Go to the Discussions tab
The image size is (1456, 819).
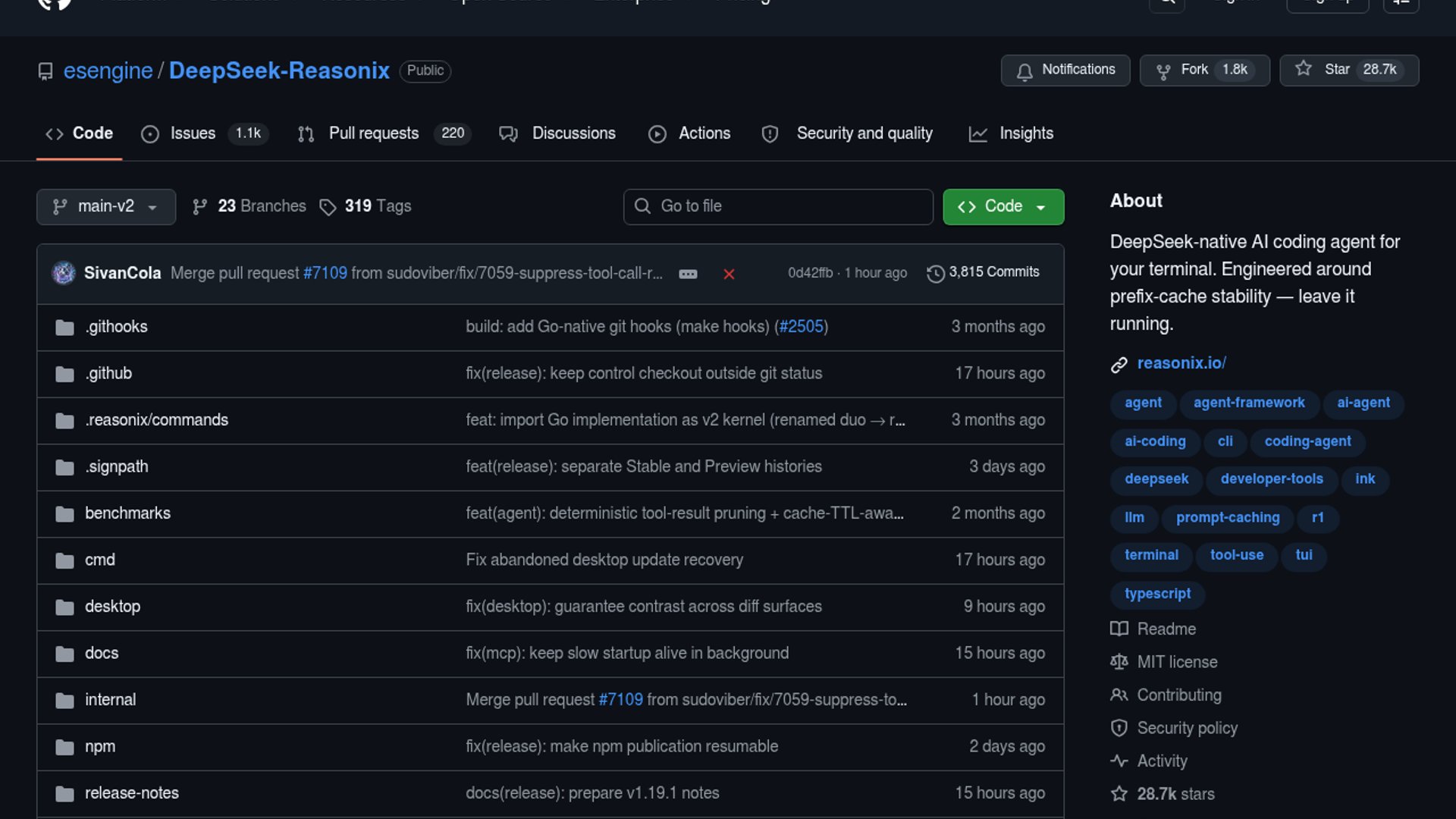(557, 133)
